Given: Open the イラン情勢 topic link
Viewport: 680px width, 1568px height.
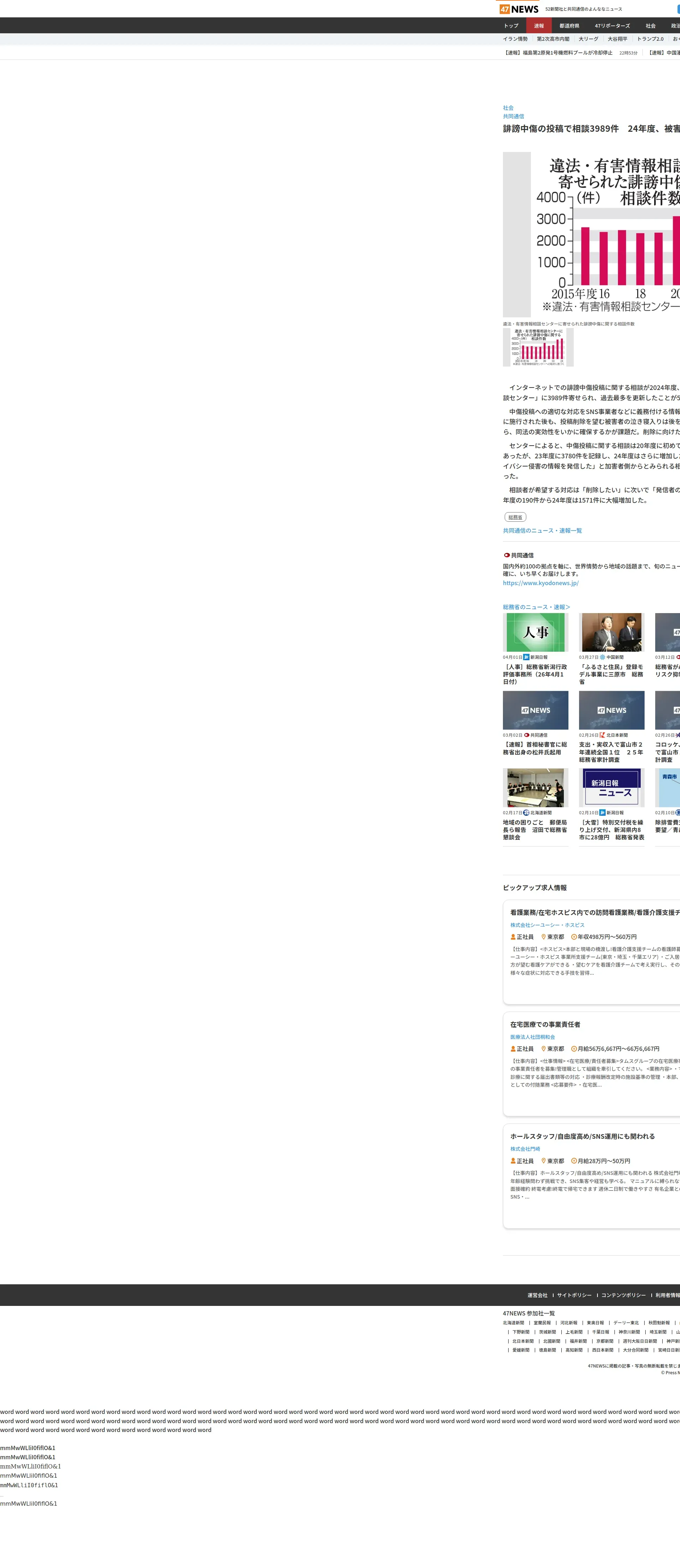Looking at the screenshot, I should pos(515,39).
